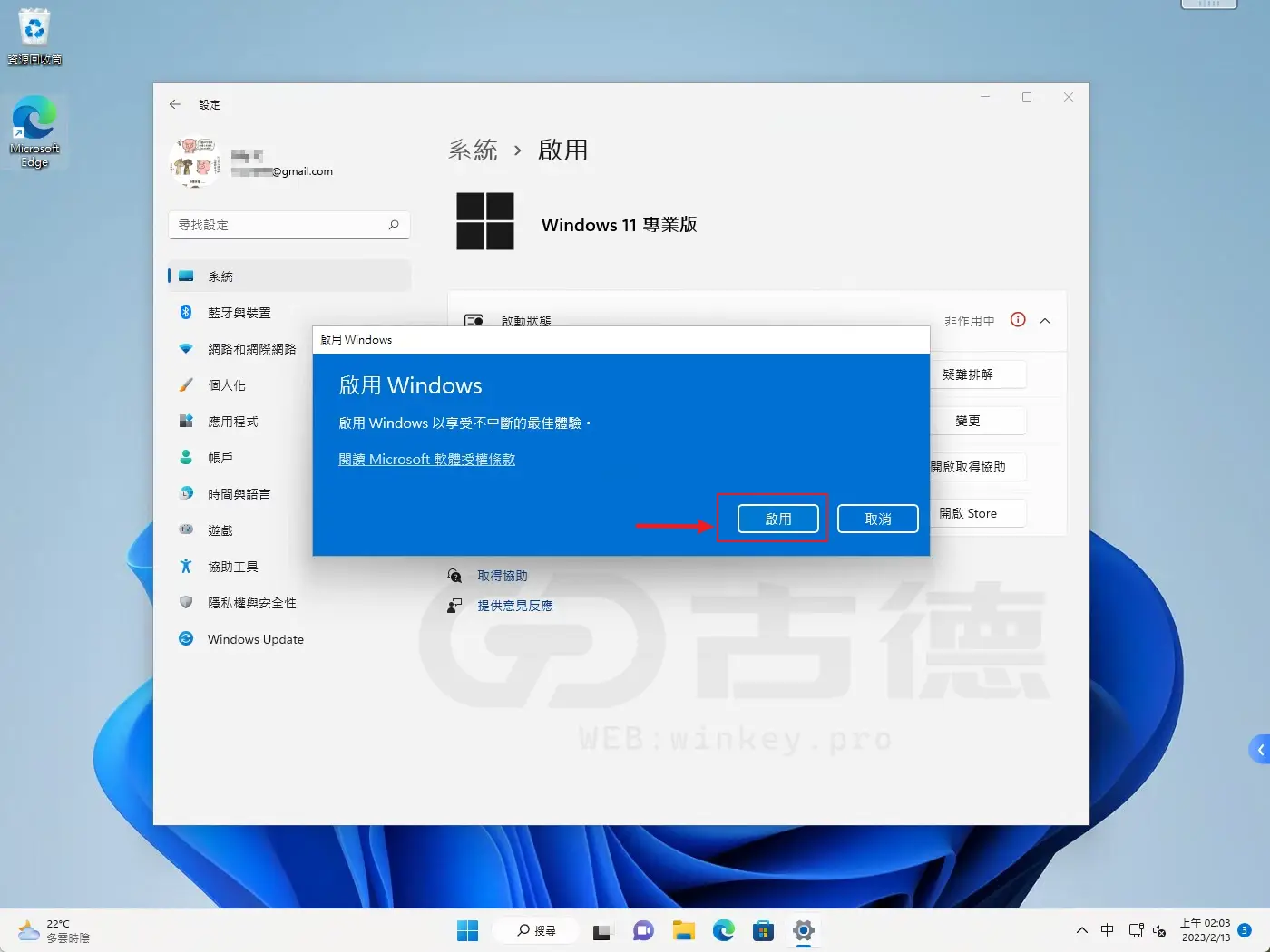Click the gaming controller icon
Viewport: 1270px width, 952px height.
point(186,529)
